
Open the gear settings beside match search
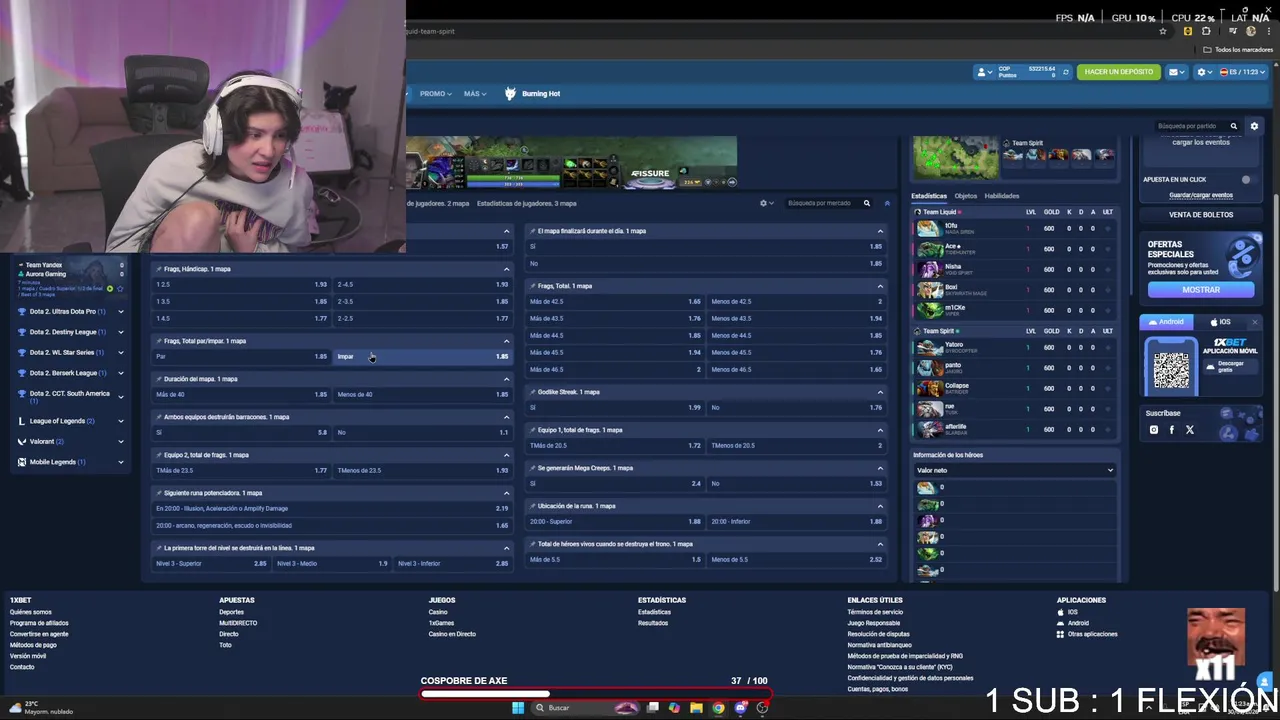pos(1254,126)
